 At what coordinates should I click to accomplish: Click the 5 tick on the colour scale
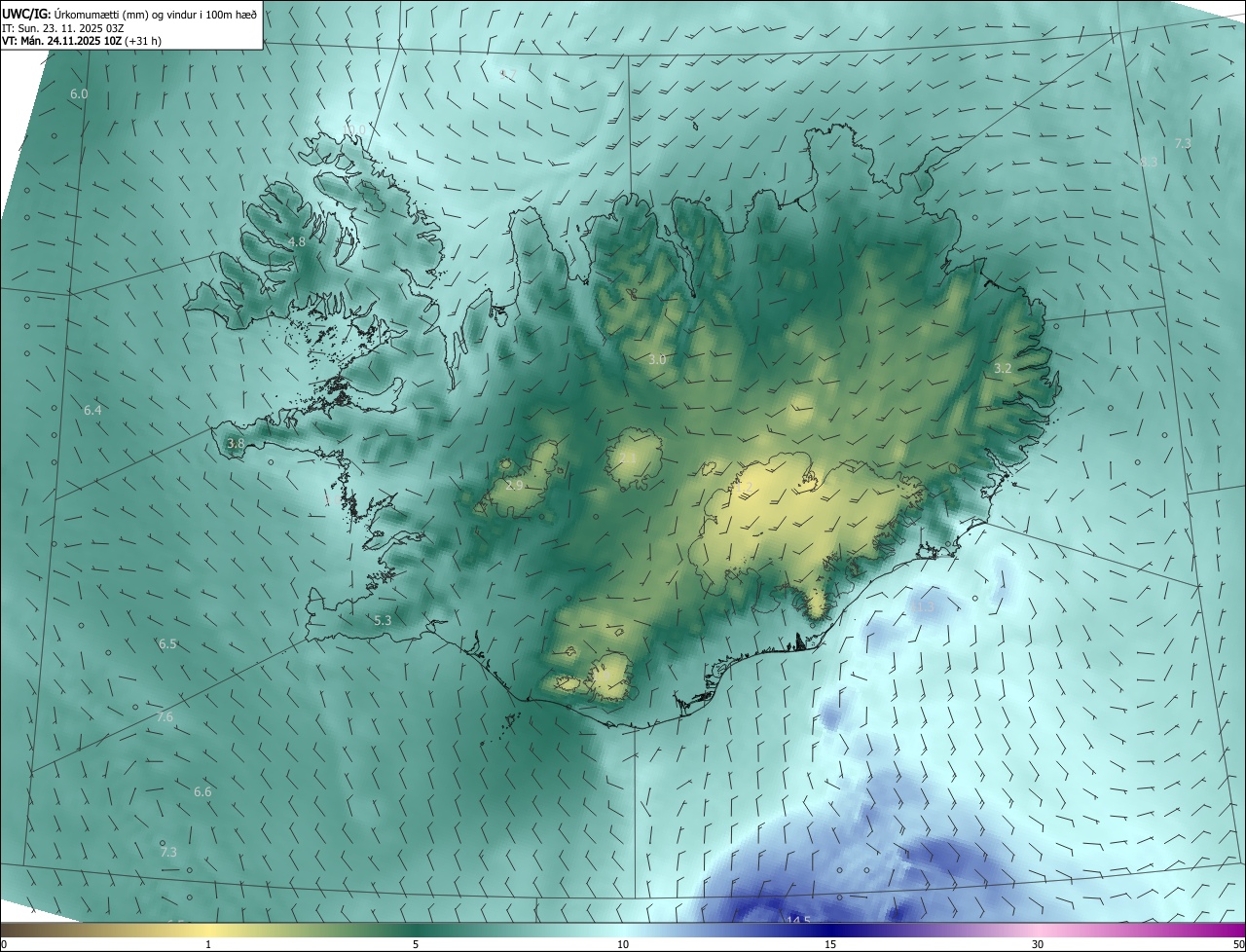tap(416, 944)
